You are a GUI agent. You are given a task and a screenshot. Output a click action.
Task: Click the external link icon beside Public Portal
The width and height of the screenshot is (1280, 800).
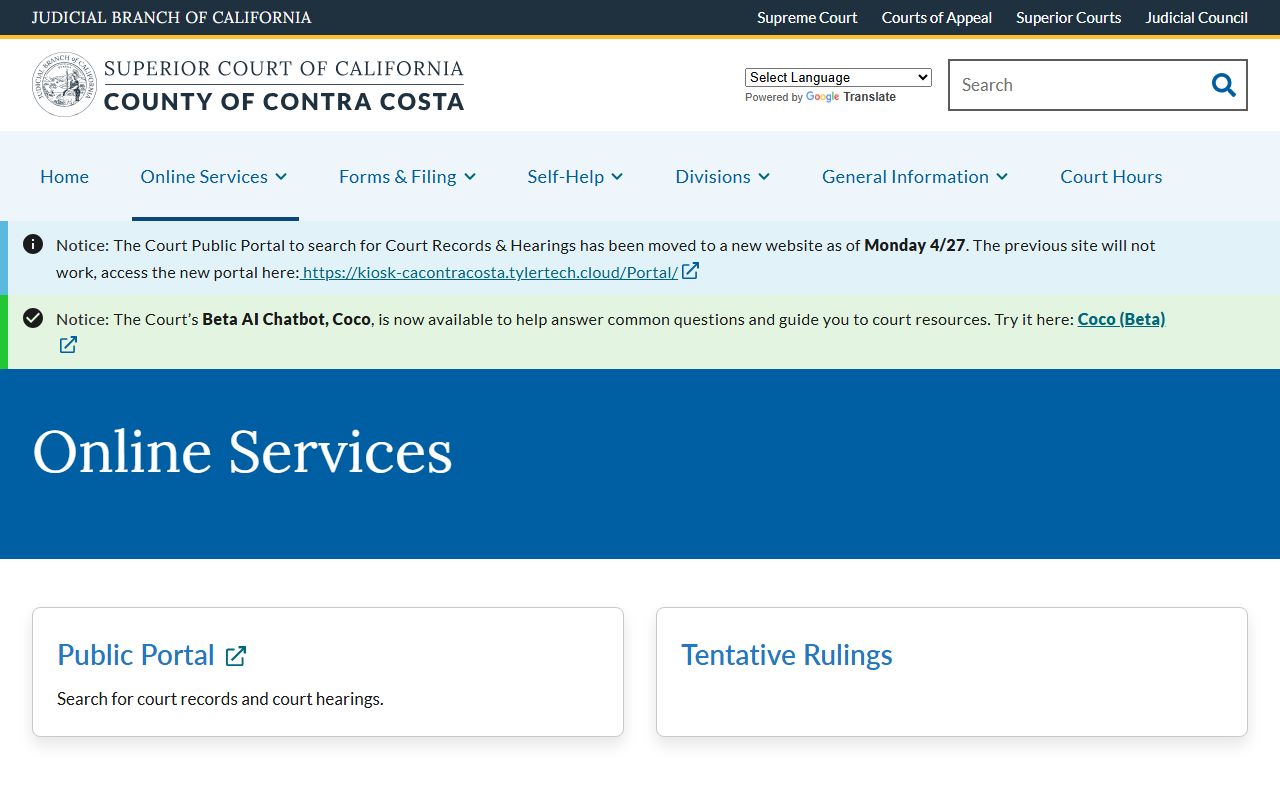pos(236,656)
